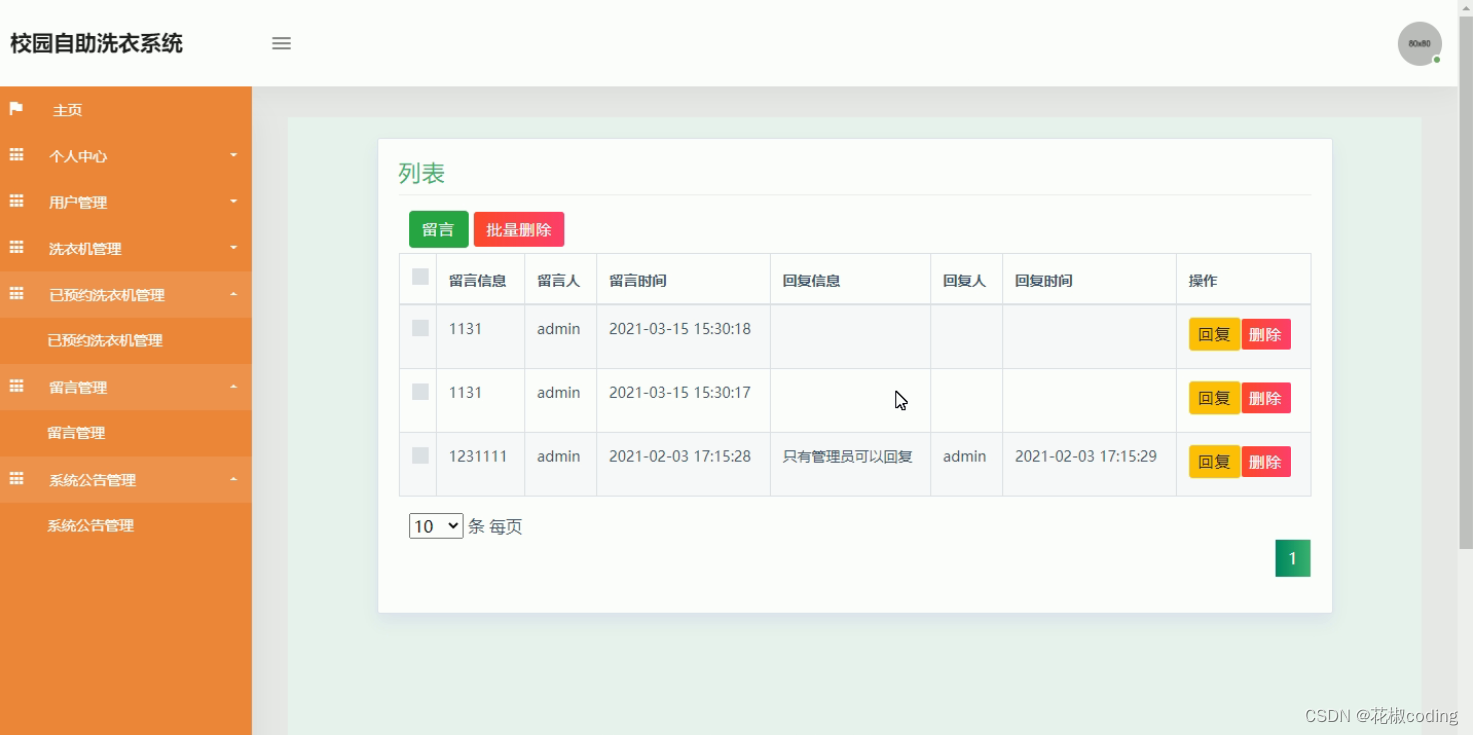The height and width of the screenshot is (735, 1473).
Task: Click the 列表 heading
Action: (422, 174)
